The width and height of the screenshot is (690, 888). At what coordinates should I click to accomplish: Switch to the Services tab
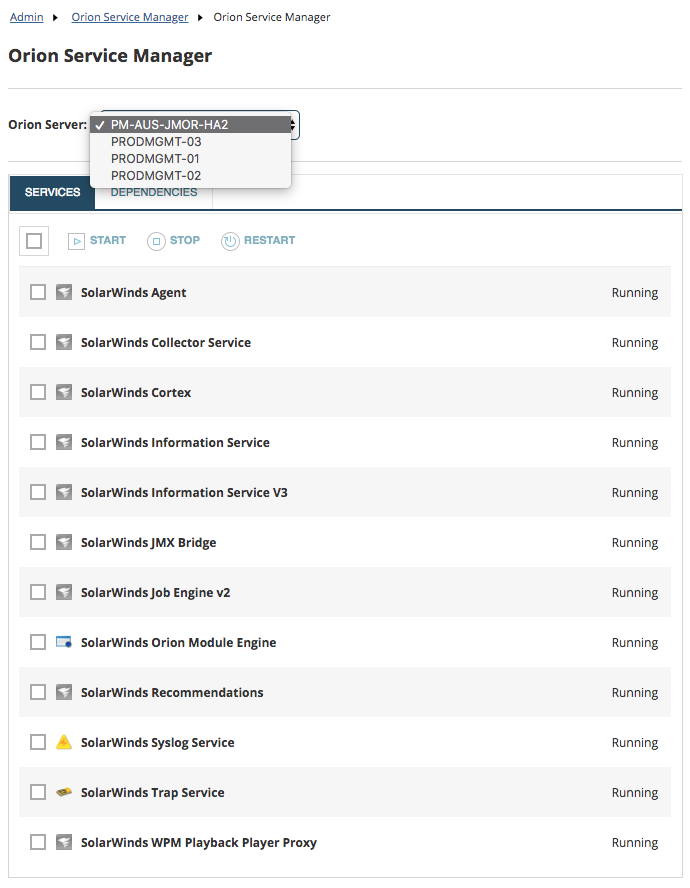[53, 192]
